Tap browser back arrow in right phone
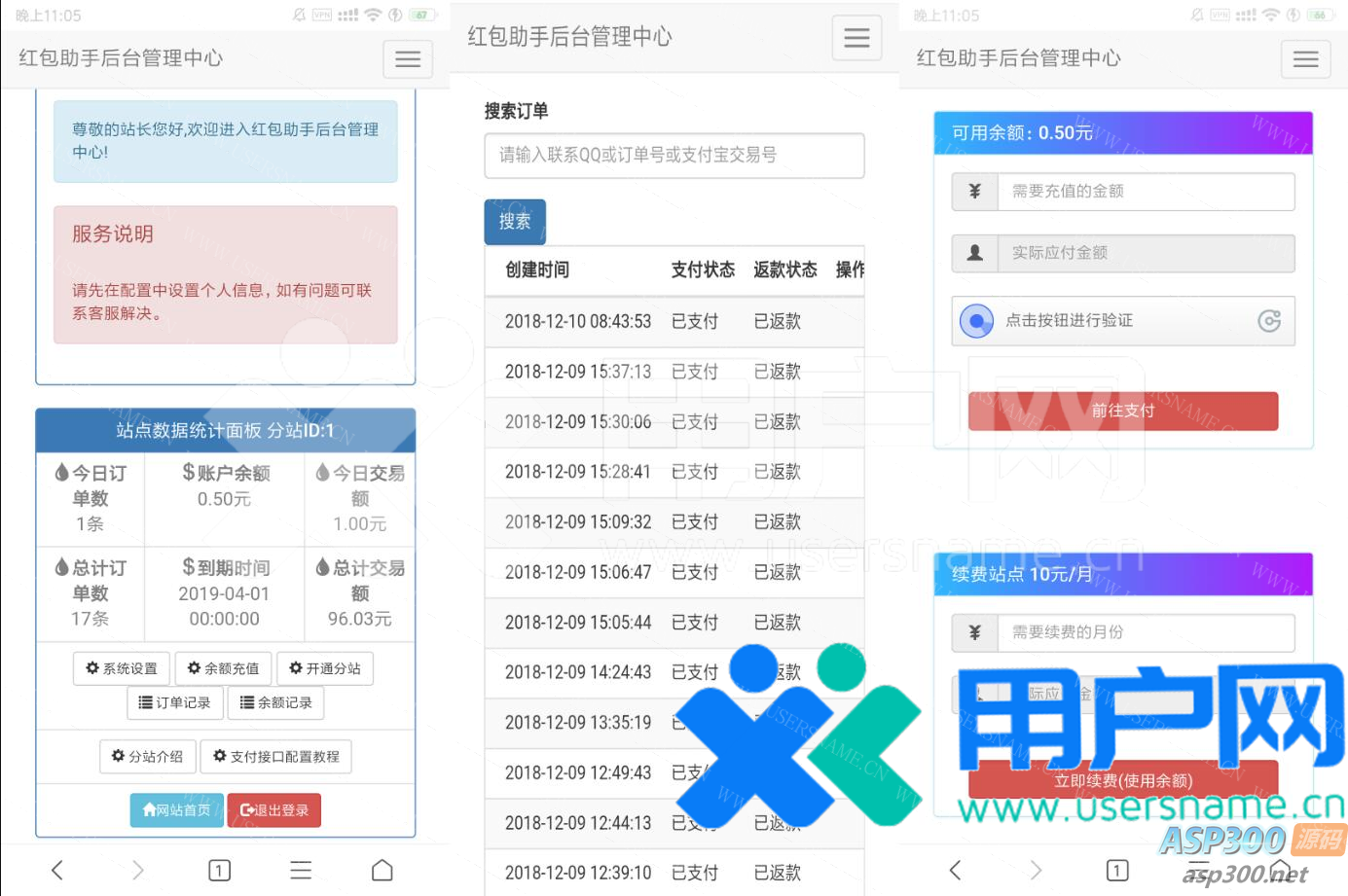This screenshot has height=896, width=1348. 955,870
